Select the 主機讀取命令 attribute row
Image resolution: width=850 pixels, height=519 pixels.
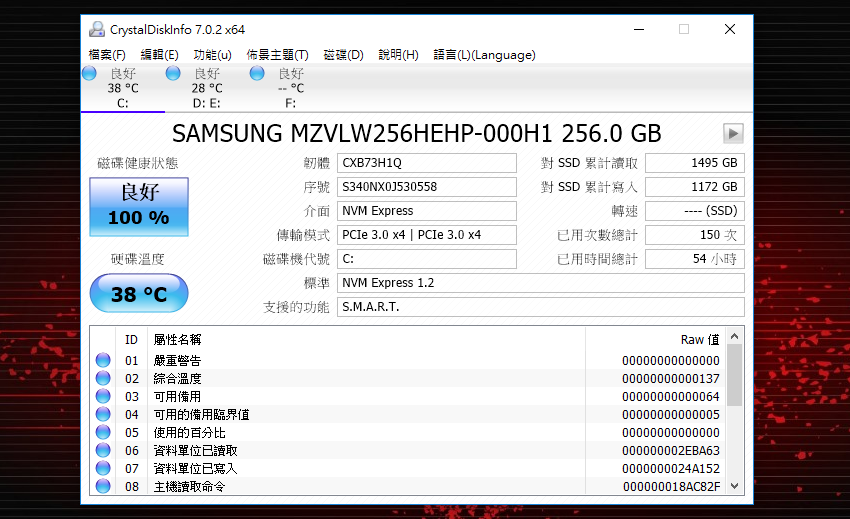coord(408,486)
